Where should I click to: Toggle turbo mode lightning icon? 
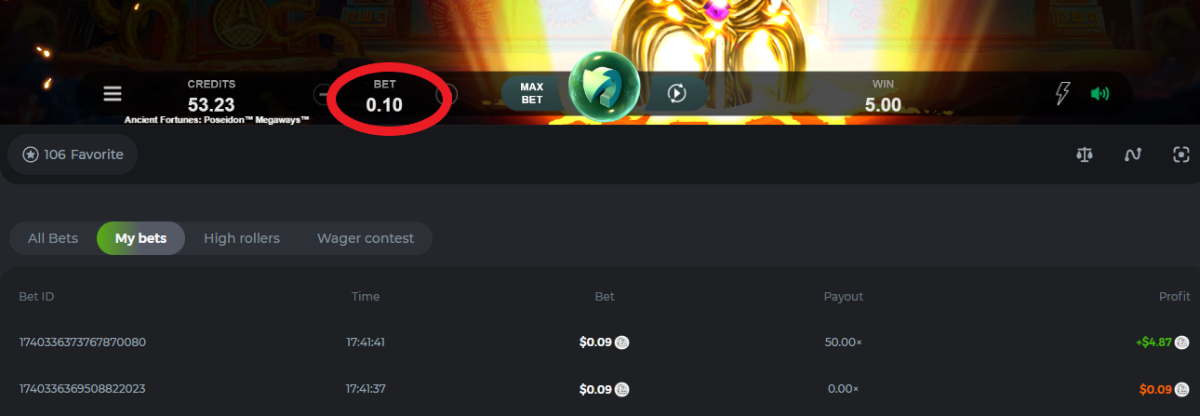tap(1063, 94)
